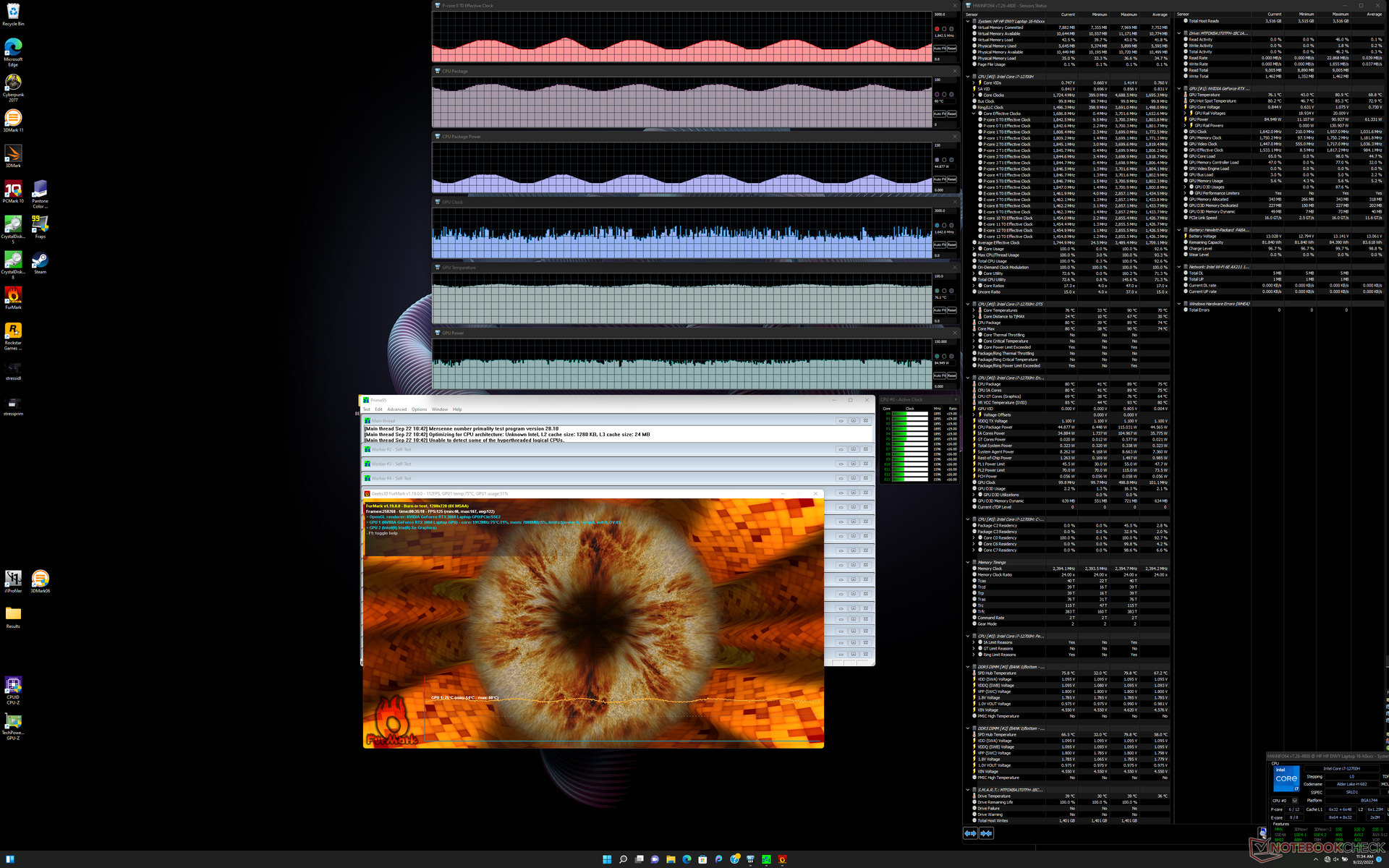Select the blue radio button in the GPU Clock graph
The image size is (1389, 868).
click(x=937, y=226)
